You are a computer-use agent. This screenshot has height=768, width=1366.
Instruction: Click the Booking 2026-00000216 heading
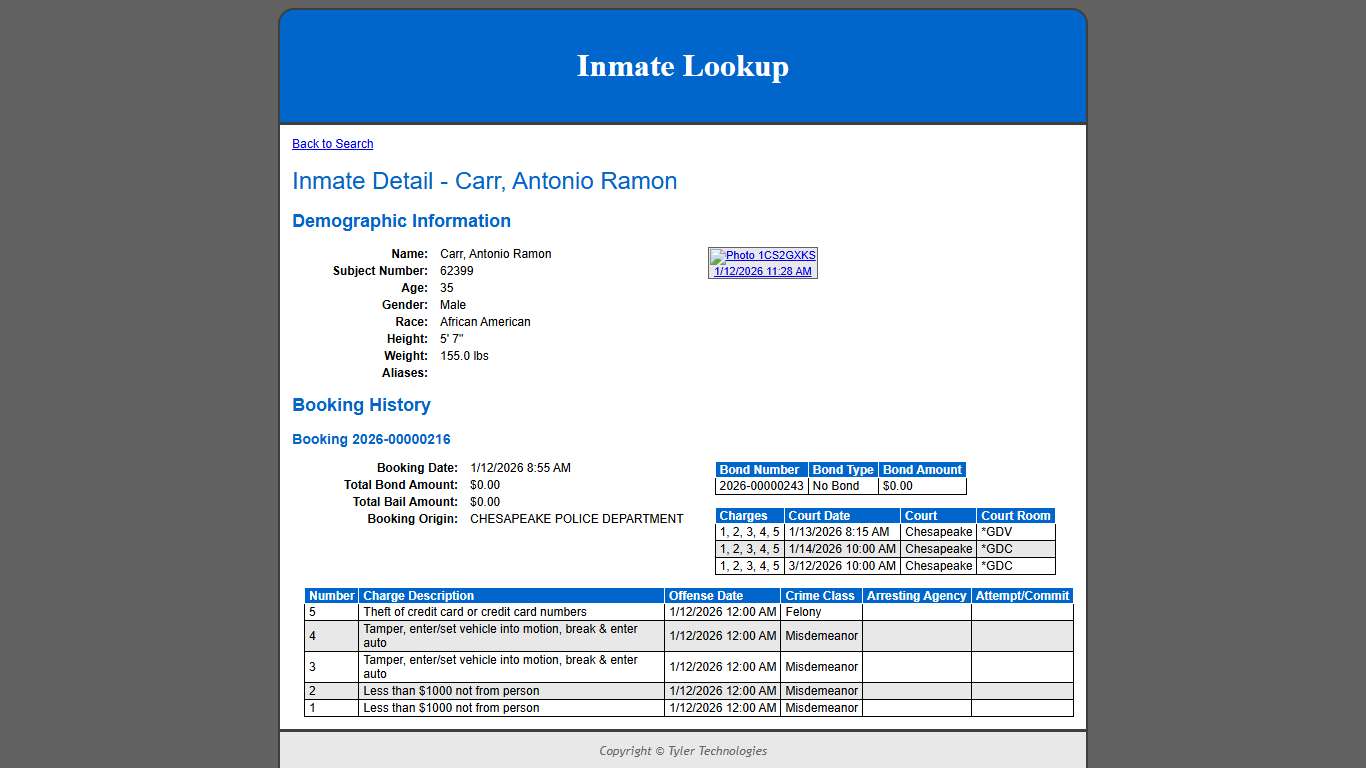371,439
